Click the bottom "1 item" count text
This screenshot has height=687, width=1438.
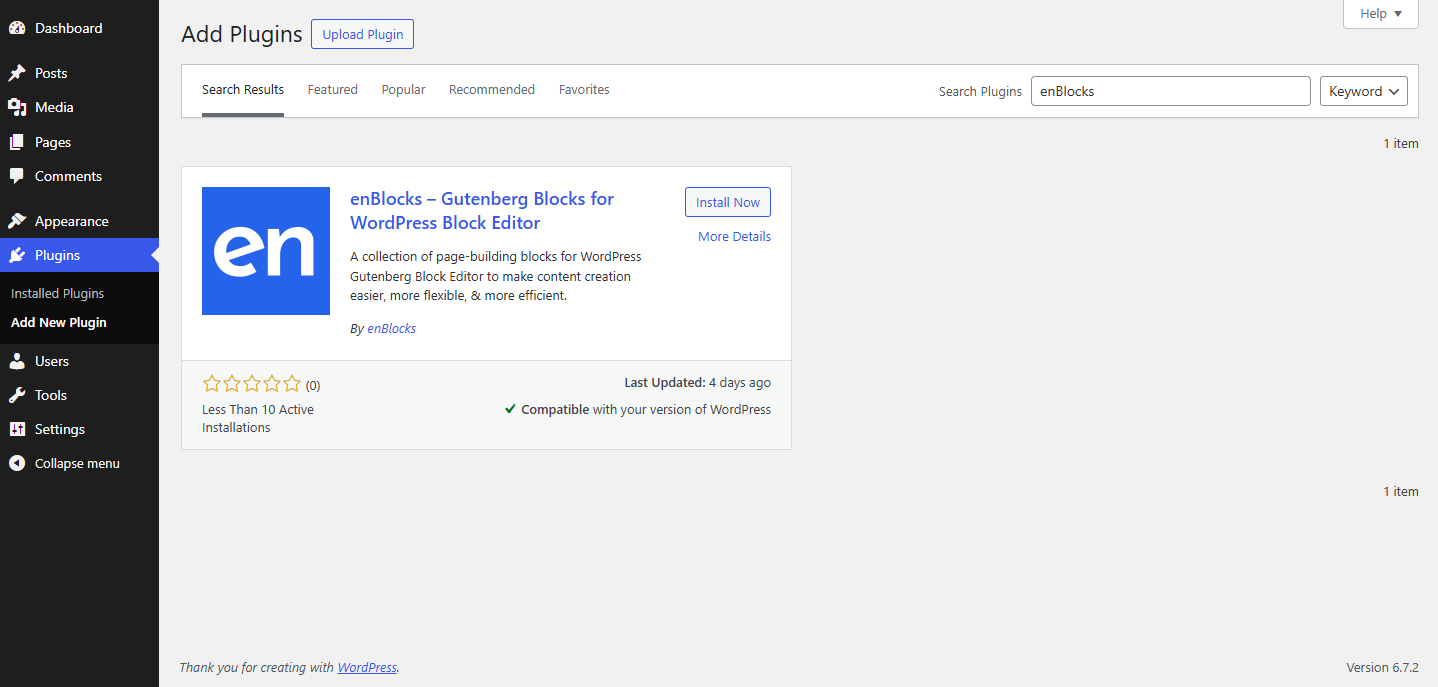pyautogui.click(x=1401, y=492)
